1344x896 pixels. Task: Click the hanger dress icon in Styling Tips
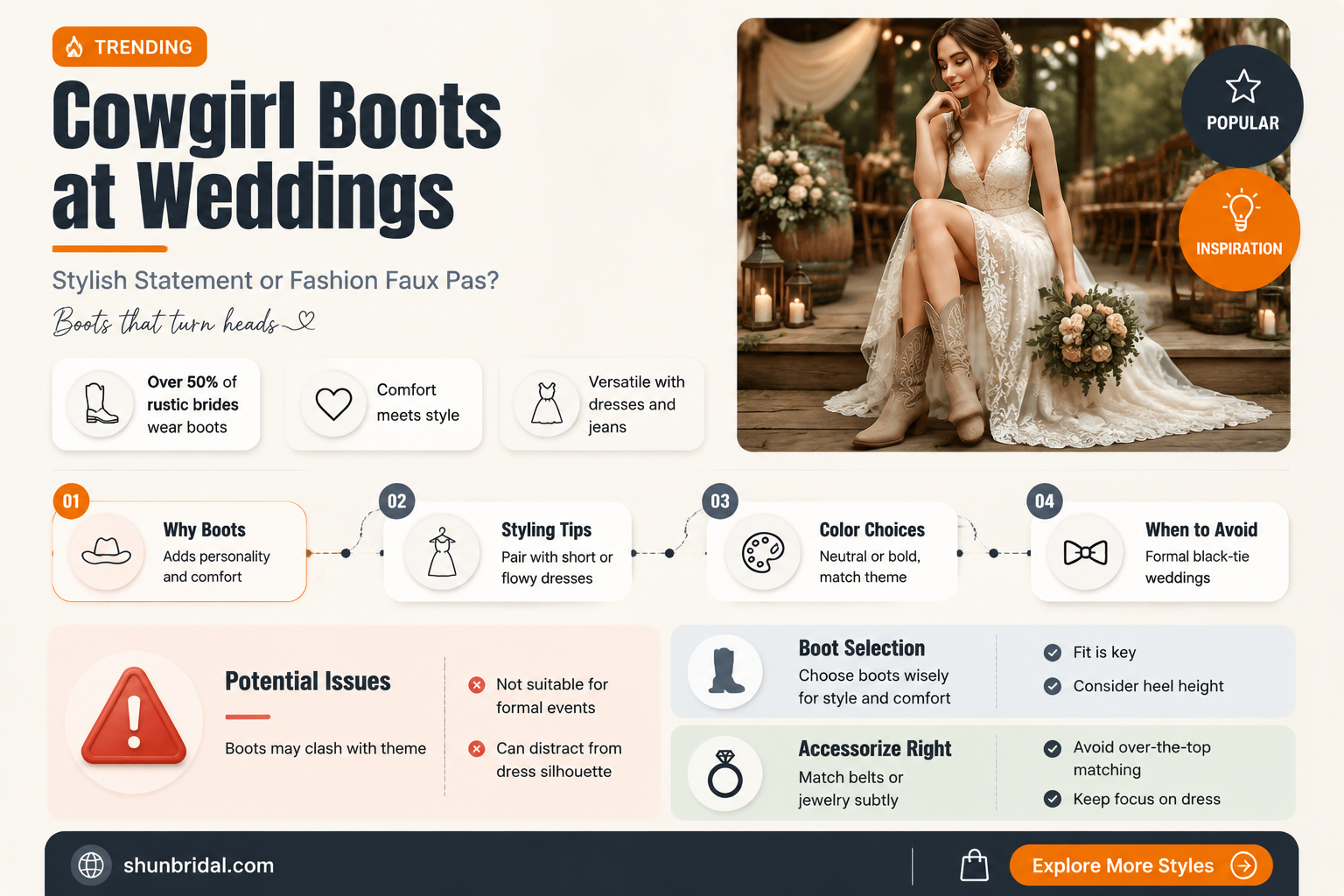tap(442, 551)
